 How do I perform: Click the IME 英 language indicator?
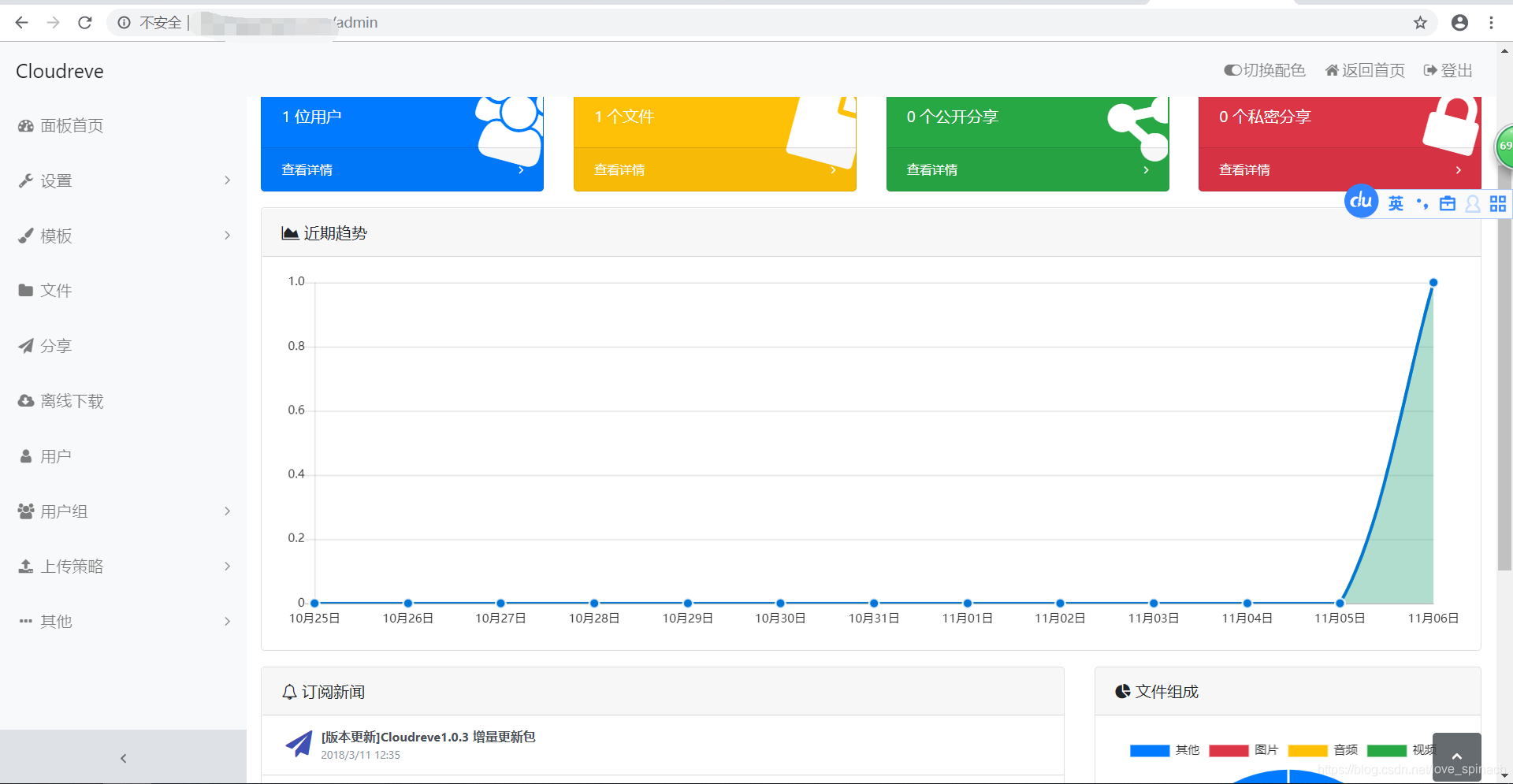tap(1396, 204)
